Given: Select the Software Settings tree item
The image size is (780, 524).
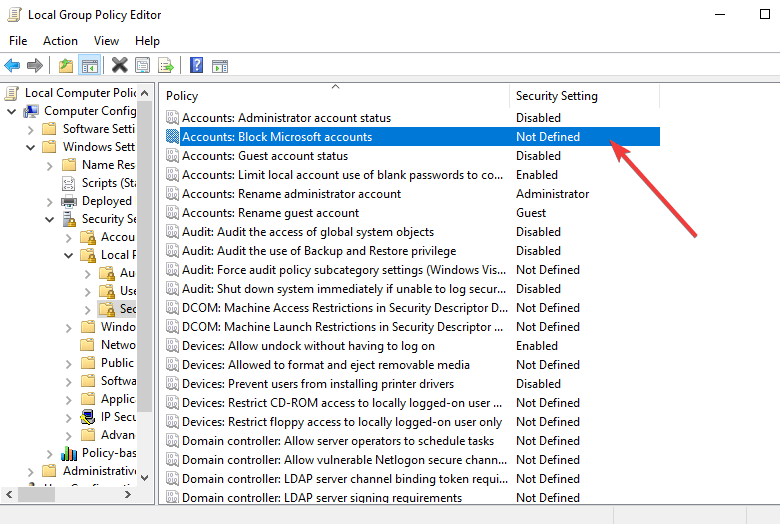Looking at the screenshot, I should click(98, 129).
